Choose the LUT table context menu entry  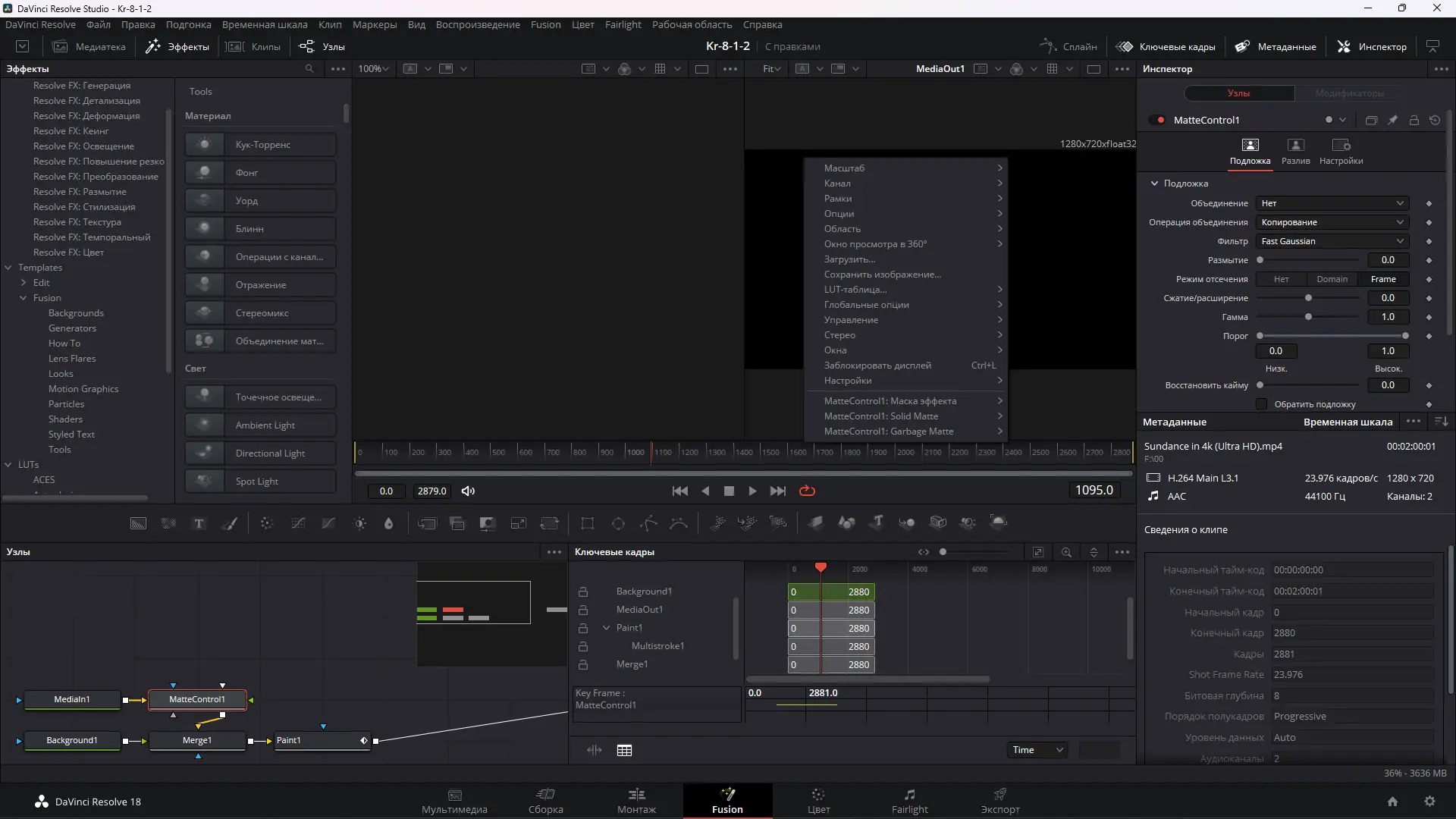point(855,290)
